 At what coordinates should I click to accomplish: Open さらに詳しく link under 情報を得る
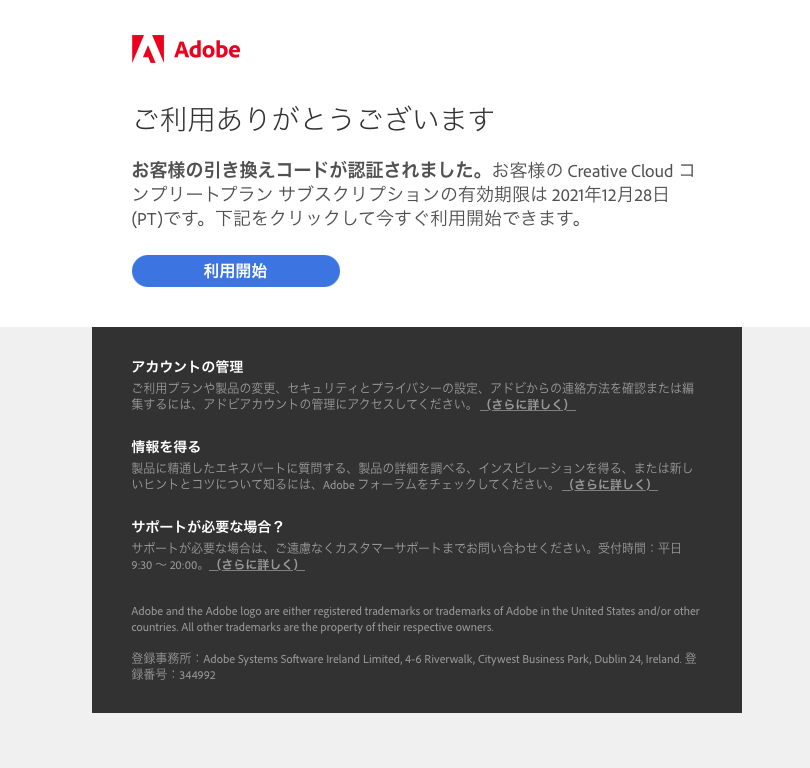610,484
